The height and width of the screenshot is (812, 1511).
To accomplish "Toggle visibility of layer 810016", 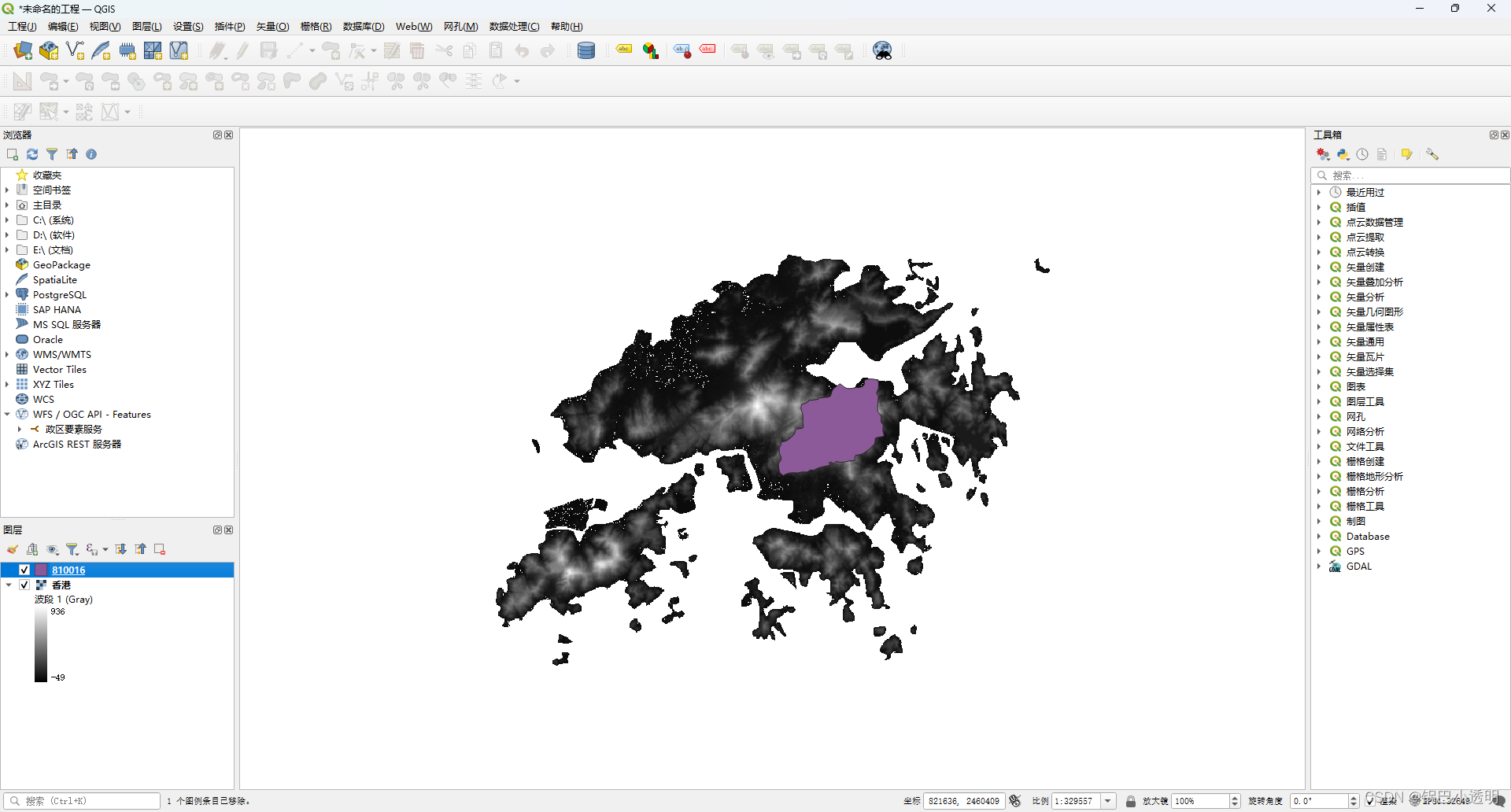I will (24, 570).
